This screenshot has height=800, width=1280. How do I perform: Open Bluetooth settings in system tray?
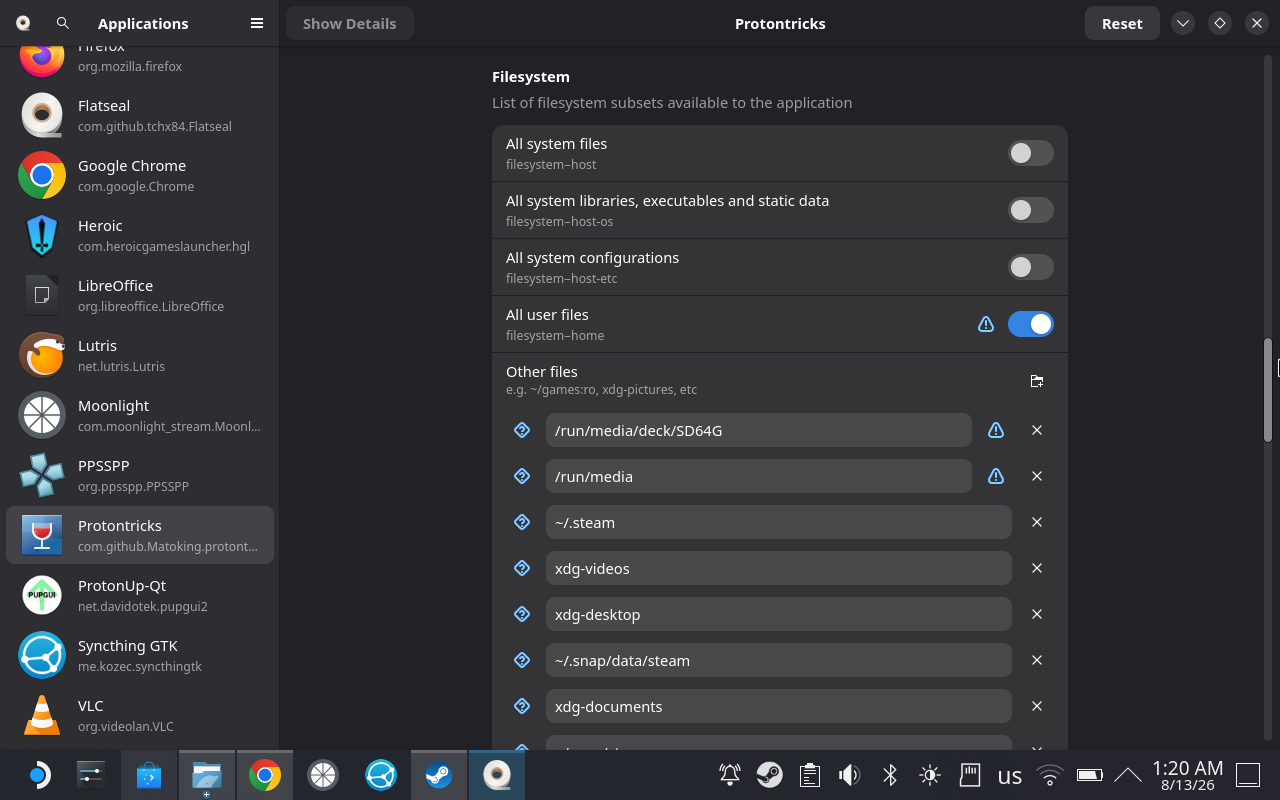tap(890, 775)
